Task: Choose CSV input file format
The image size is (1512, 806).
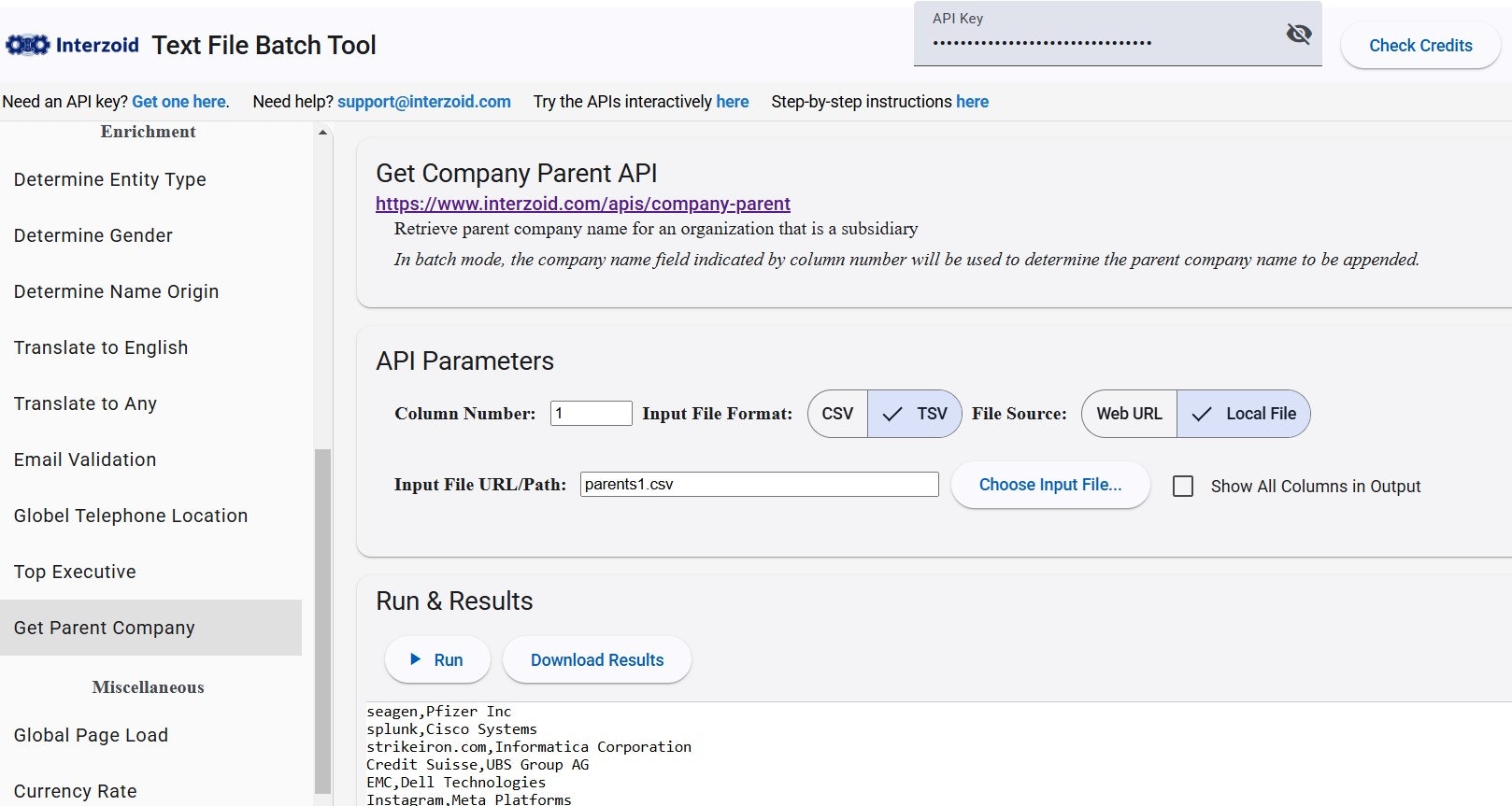Action: coord(837,414)
